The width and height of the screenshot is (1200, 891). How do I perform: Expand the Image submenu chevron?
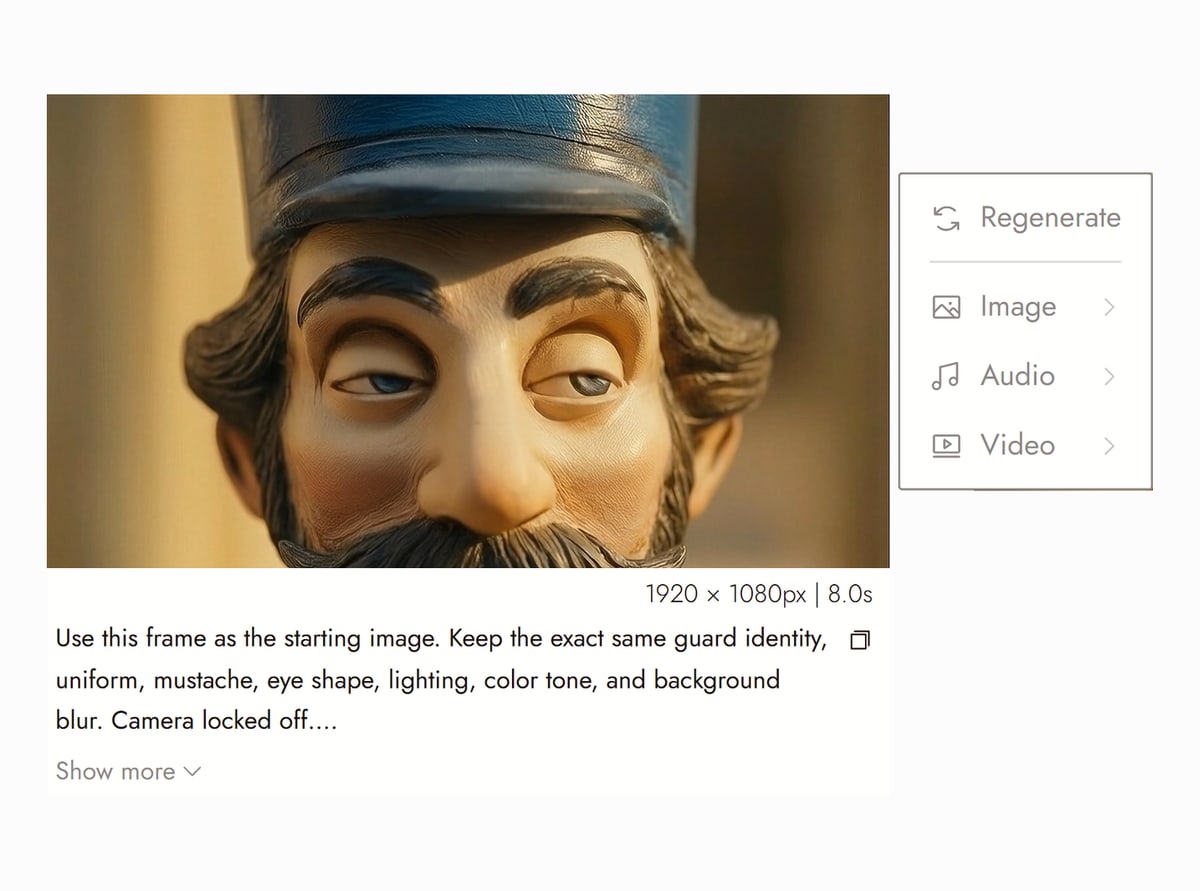click(x=1108, y=307)
